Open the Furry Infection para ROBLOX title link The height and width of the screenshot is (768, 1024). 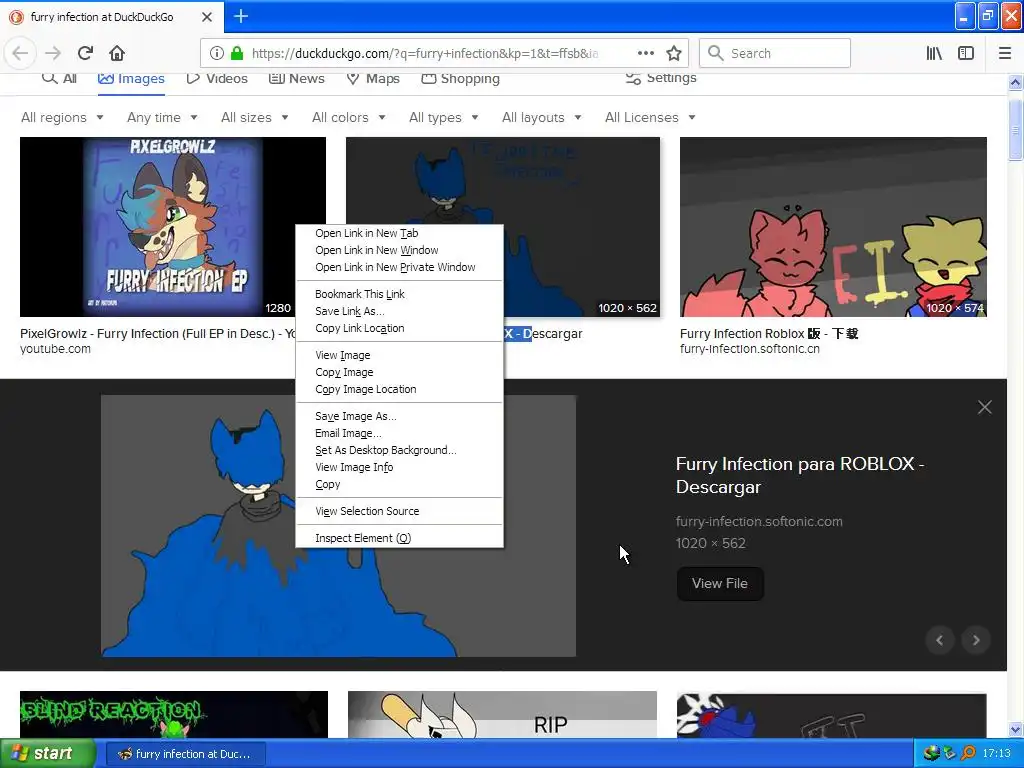point(799,475)
